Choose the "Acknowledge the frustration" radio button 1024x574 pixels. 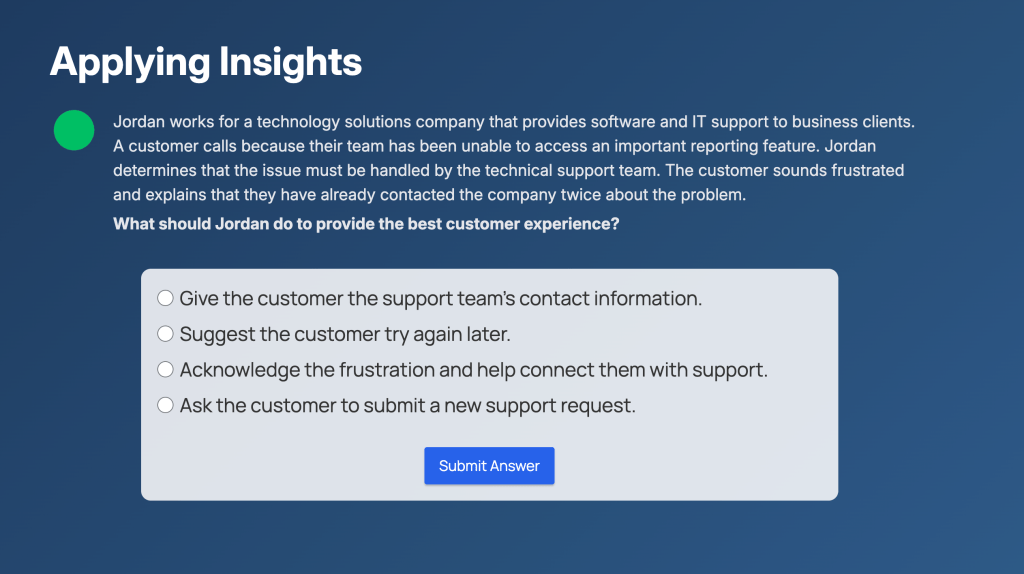click(x=165, y=370)
